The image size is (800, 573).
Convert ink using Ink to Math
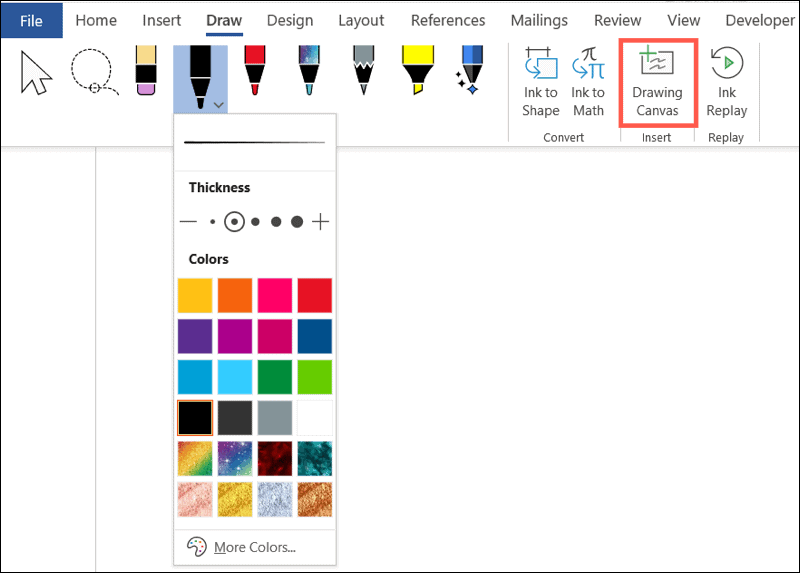tap(588, 83)
